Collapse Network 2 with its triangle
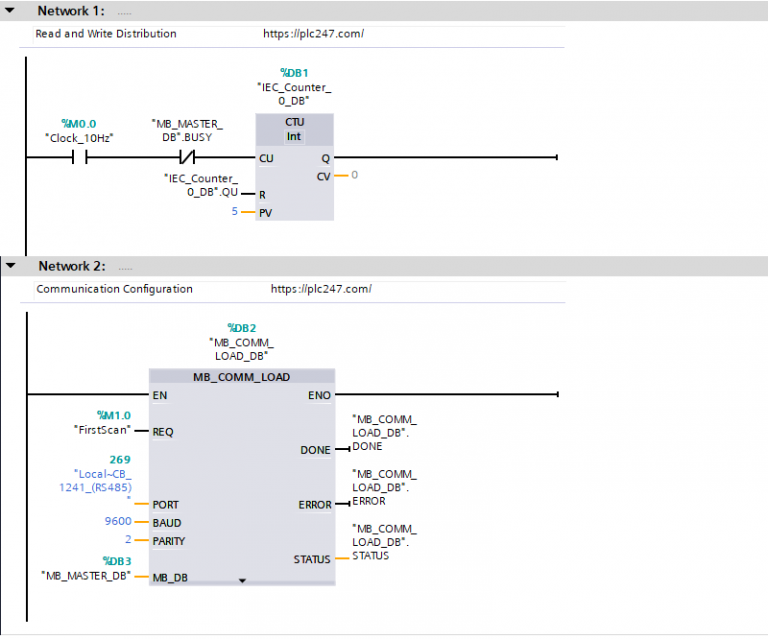This screenshot has width=768, height=639. (11, 266)
